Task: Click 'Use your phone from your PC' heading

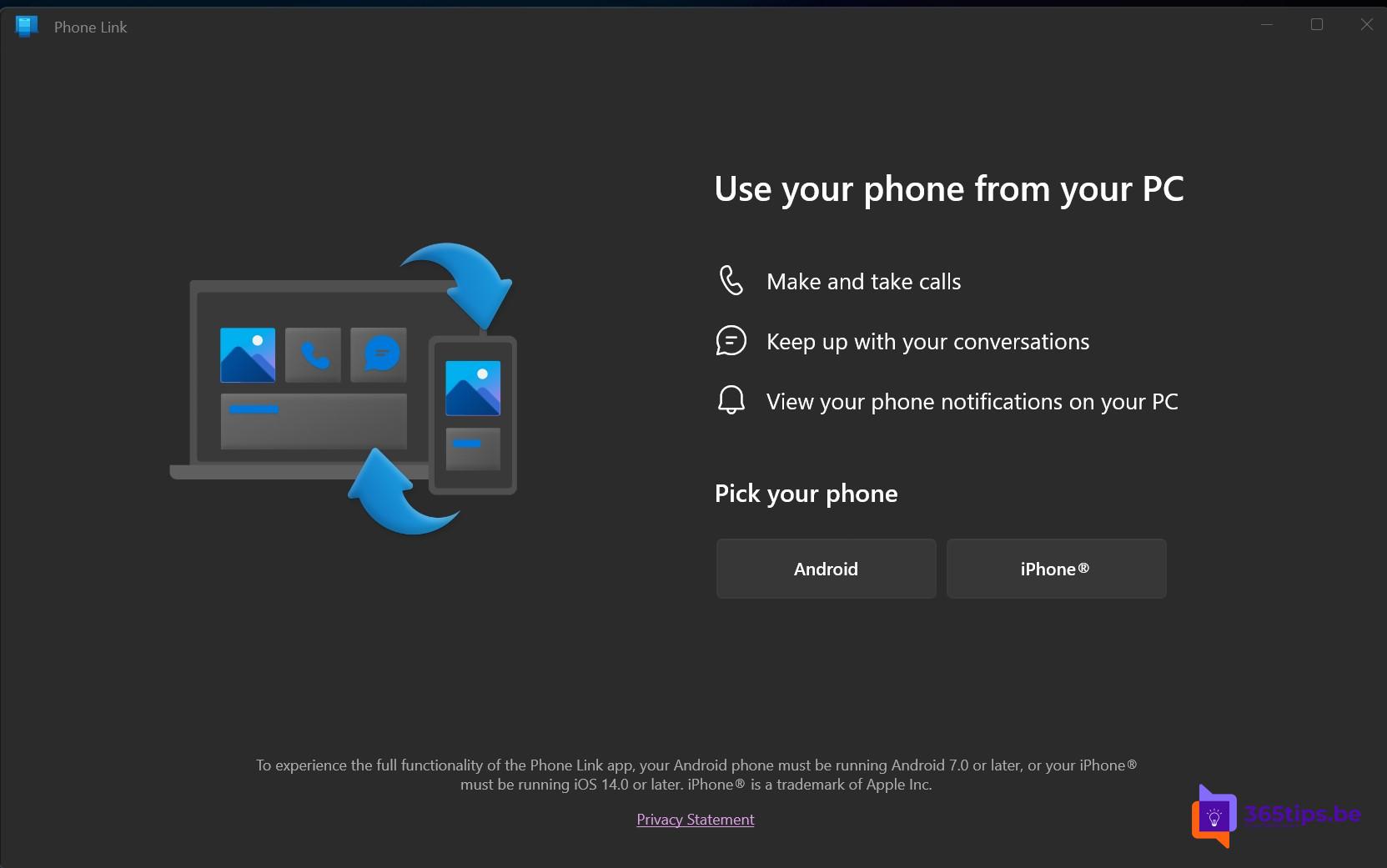Action: click(949, 189)
